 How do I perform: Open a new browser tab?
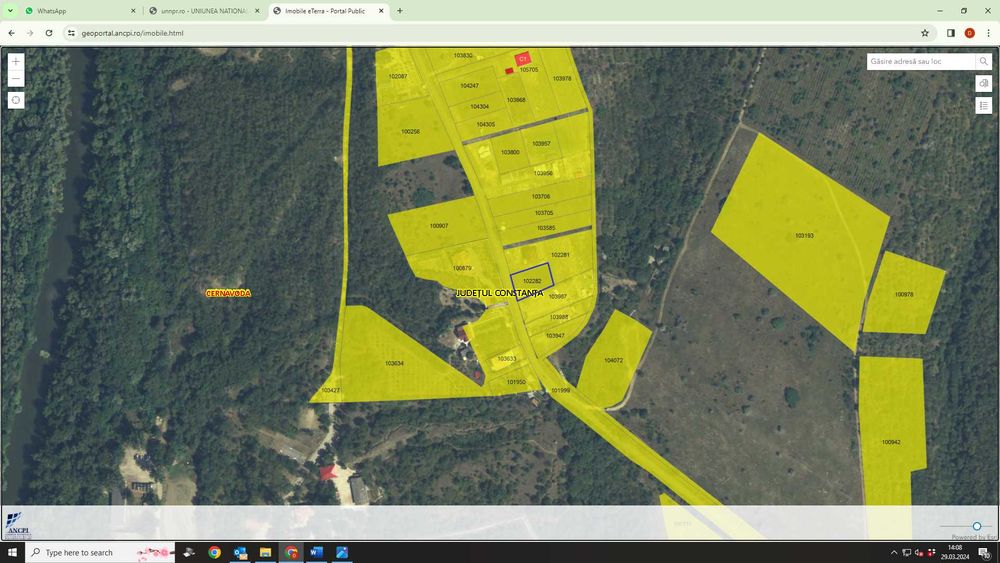click(400, 11)
